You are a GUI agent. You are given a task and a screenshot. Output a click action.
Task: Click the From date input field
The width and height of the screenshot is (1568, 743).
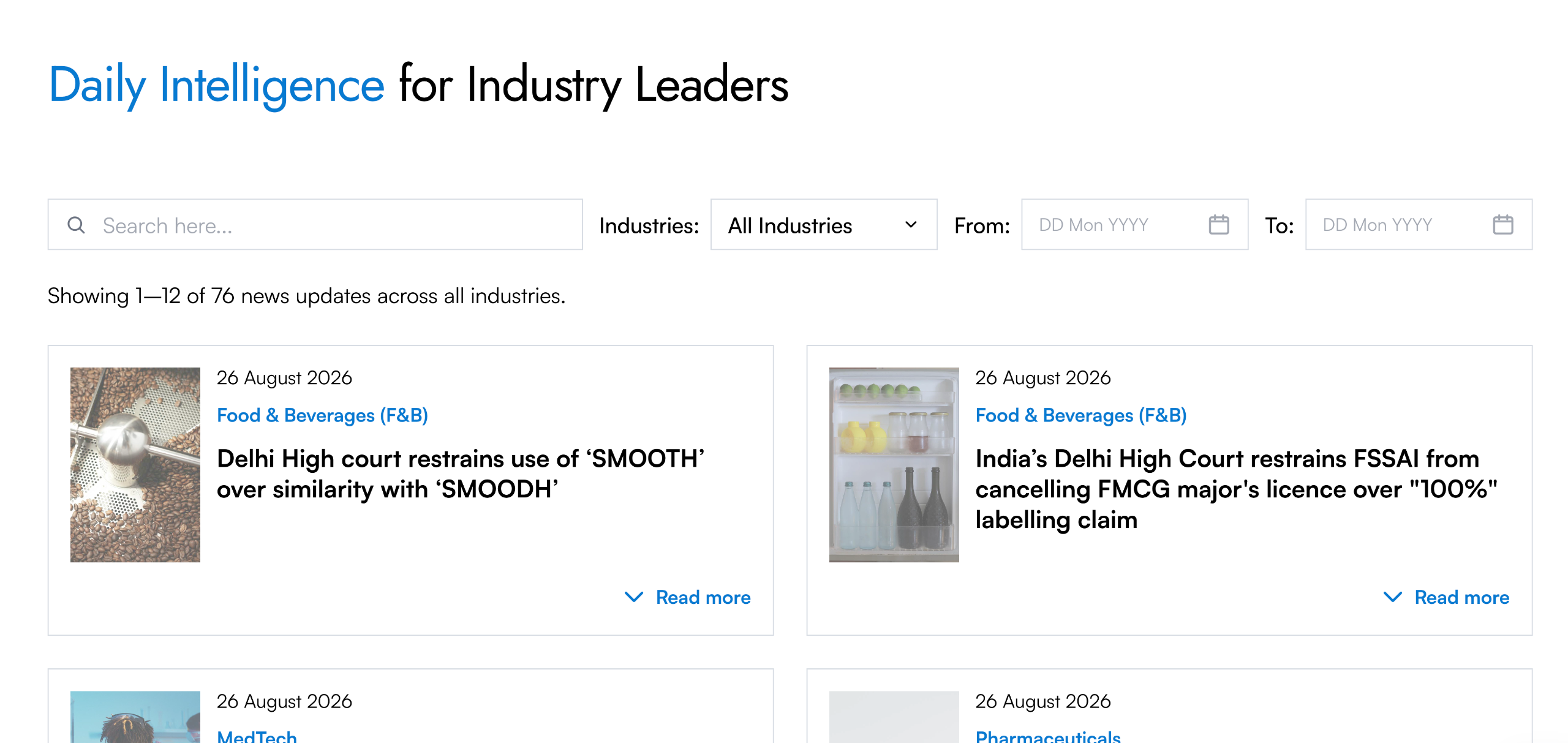pos(1134,225)
